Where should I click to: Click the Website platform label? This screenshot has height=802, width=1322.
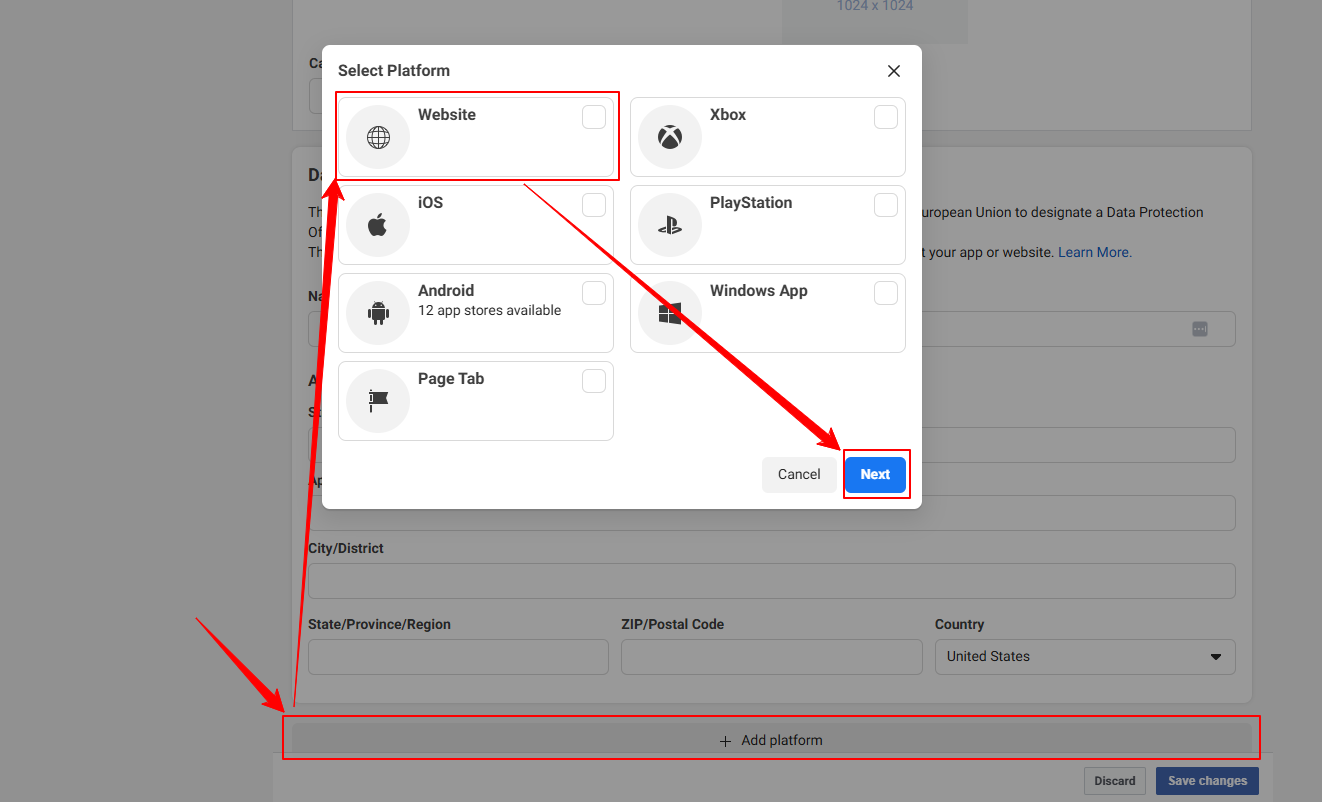point(447,115)
